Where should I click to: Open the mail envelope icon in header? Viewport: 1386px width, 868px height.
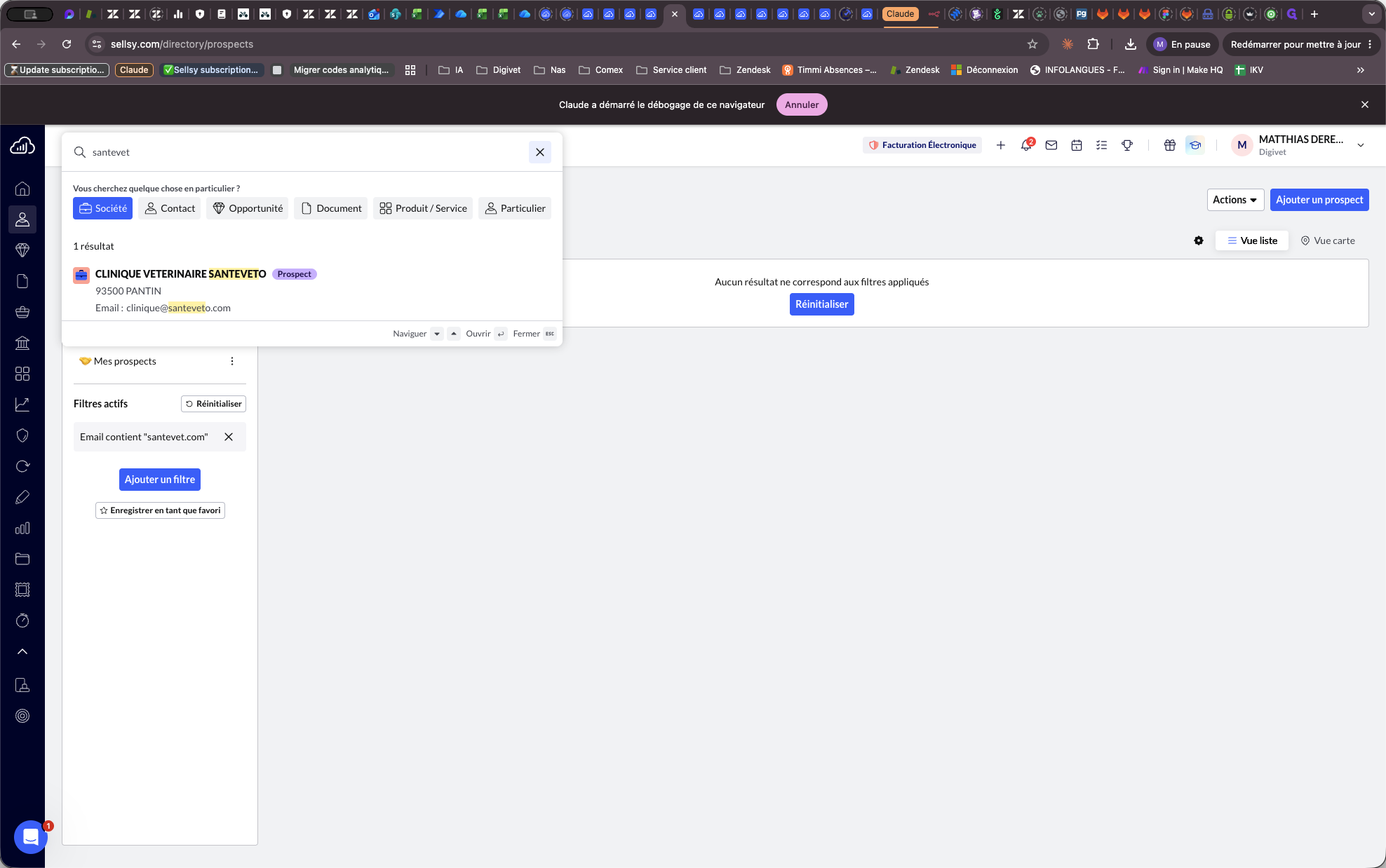click(1051, 145)
